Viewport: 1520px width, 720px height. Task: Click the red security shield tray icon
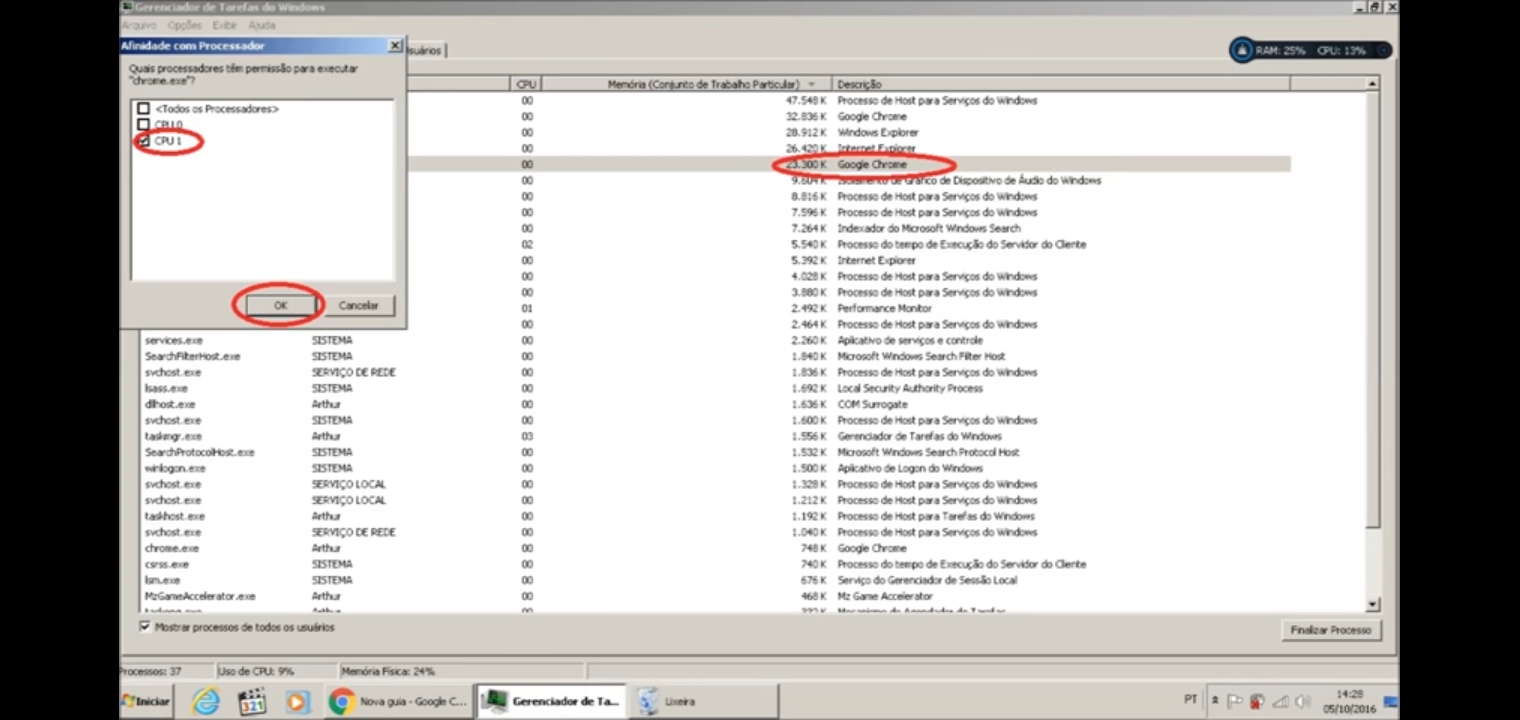point(1257,701)
